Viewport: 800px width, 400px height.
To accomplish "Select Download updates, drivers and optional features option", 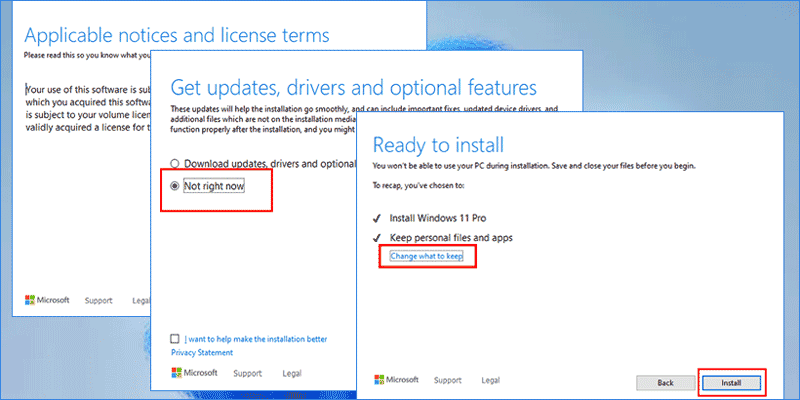I will (175, 164).
